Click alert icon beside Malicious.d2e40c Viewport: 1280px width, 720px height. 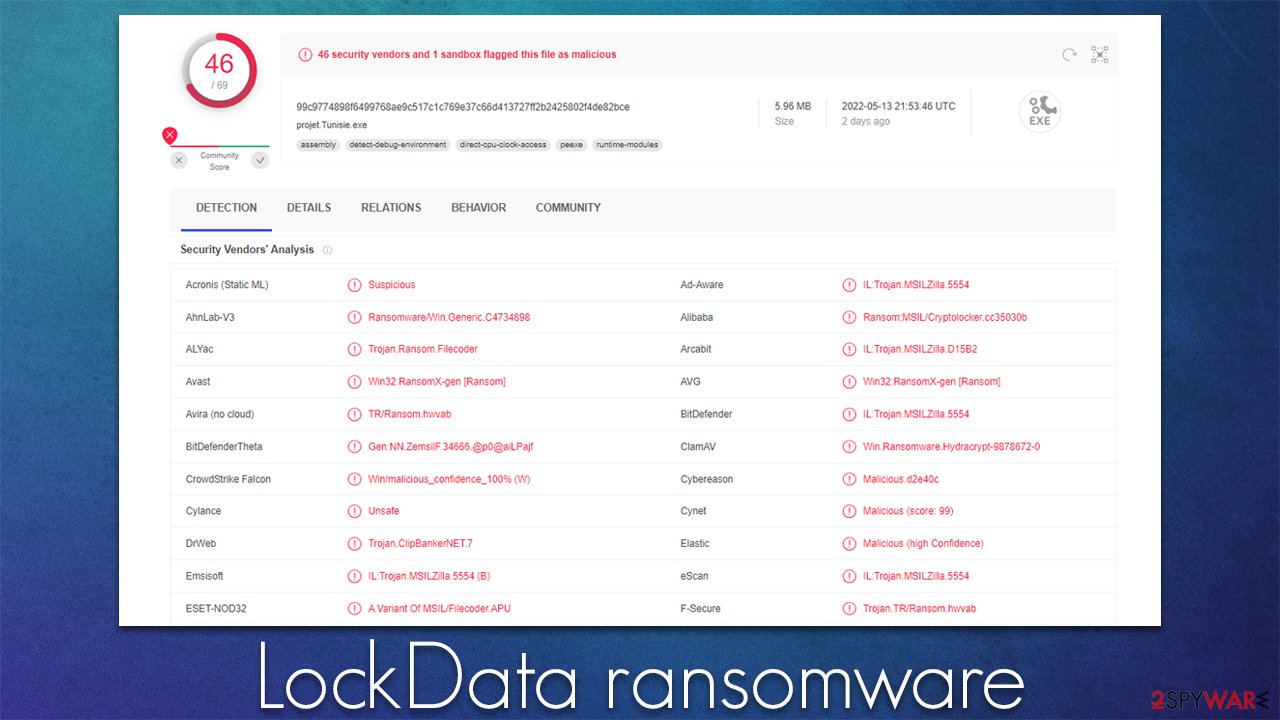[849, 479]
